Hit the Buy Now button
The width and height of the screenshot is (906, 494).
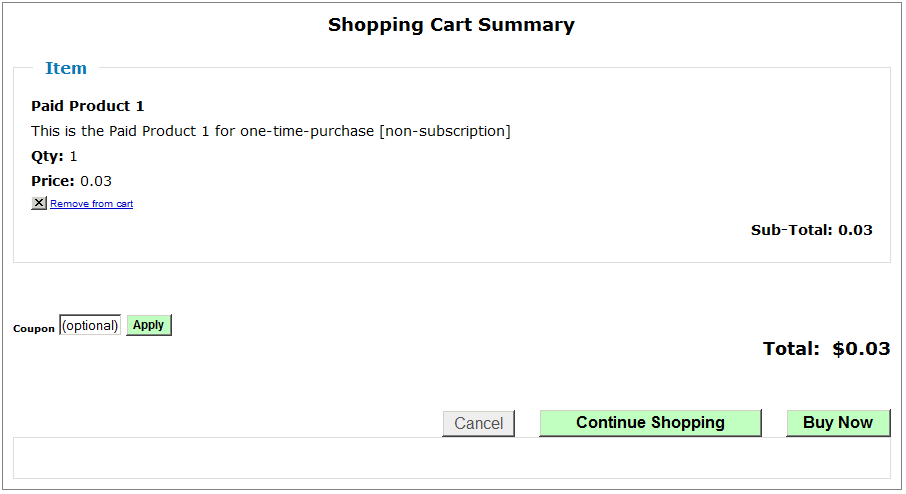[x=838, y=422]
